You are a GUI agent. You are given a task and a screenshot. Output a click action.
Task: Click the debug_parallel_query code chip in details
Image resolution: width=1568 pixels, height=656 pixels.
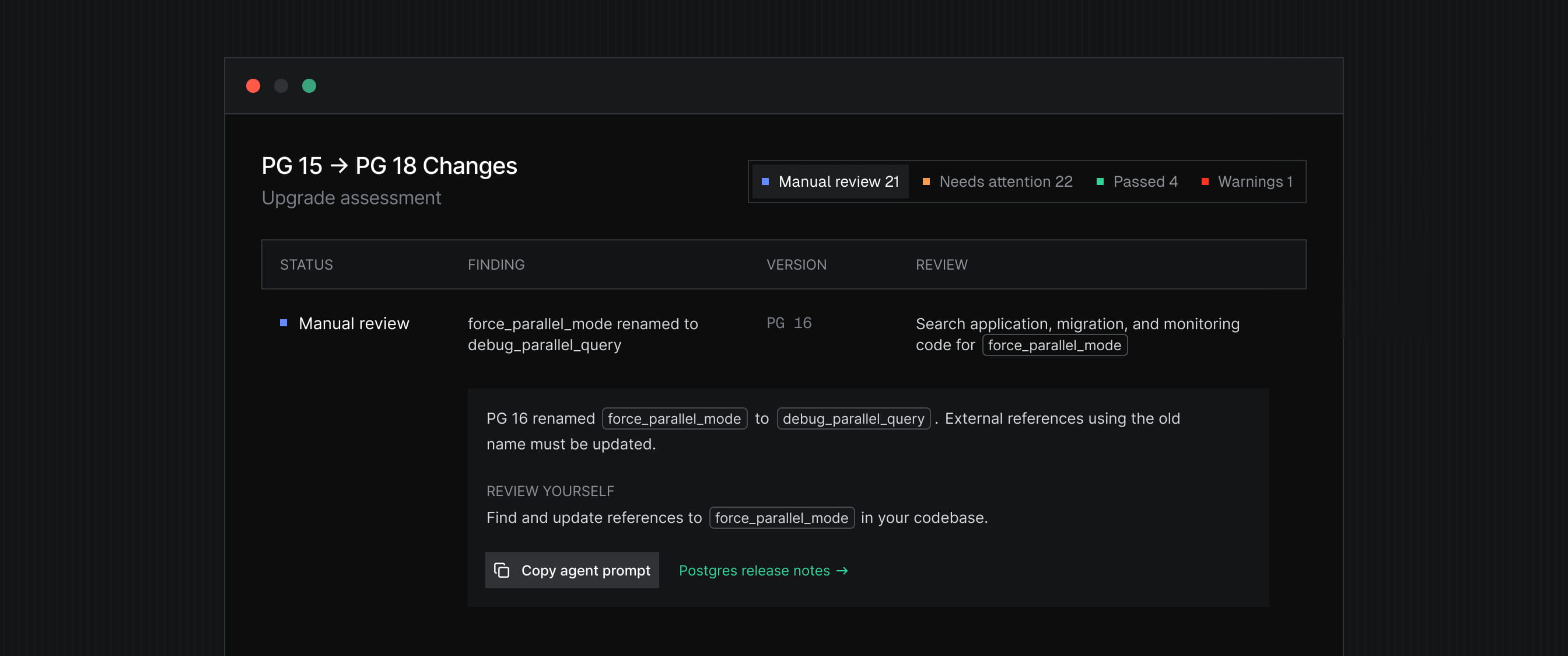click(x=853, y=418)
